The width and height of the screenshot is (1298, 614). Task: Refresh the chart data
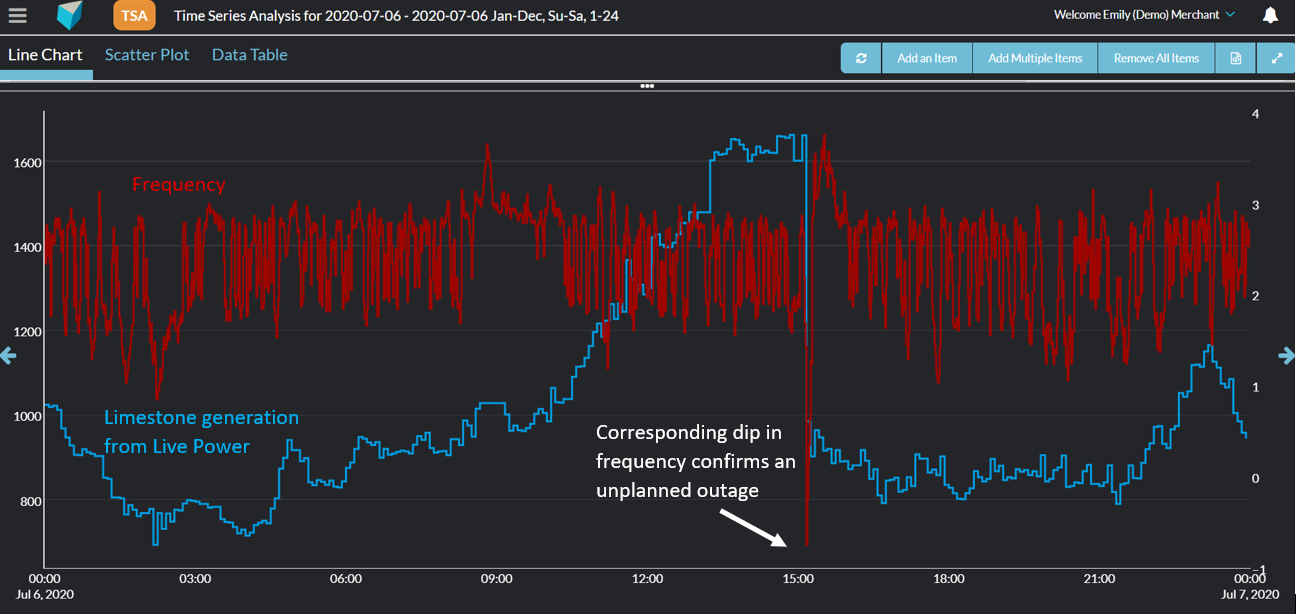pyautogui.click(x=861, y=58)
